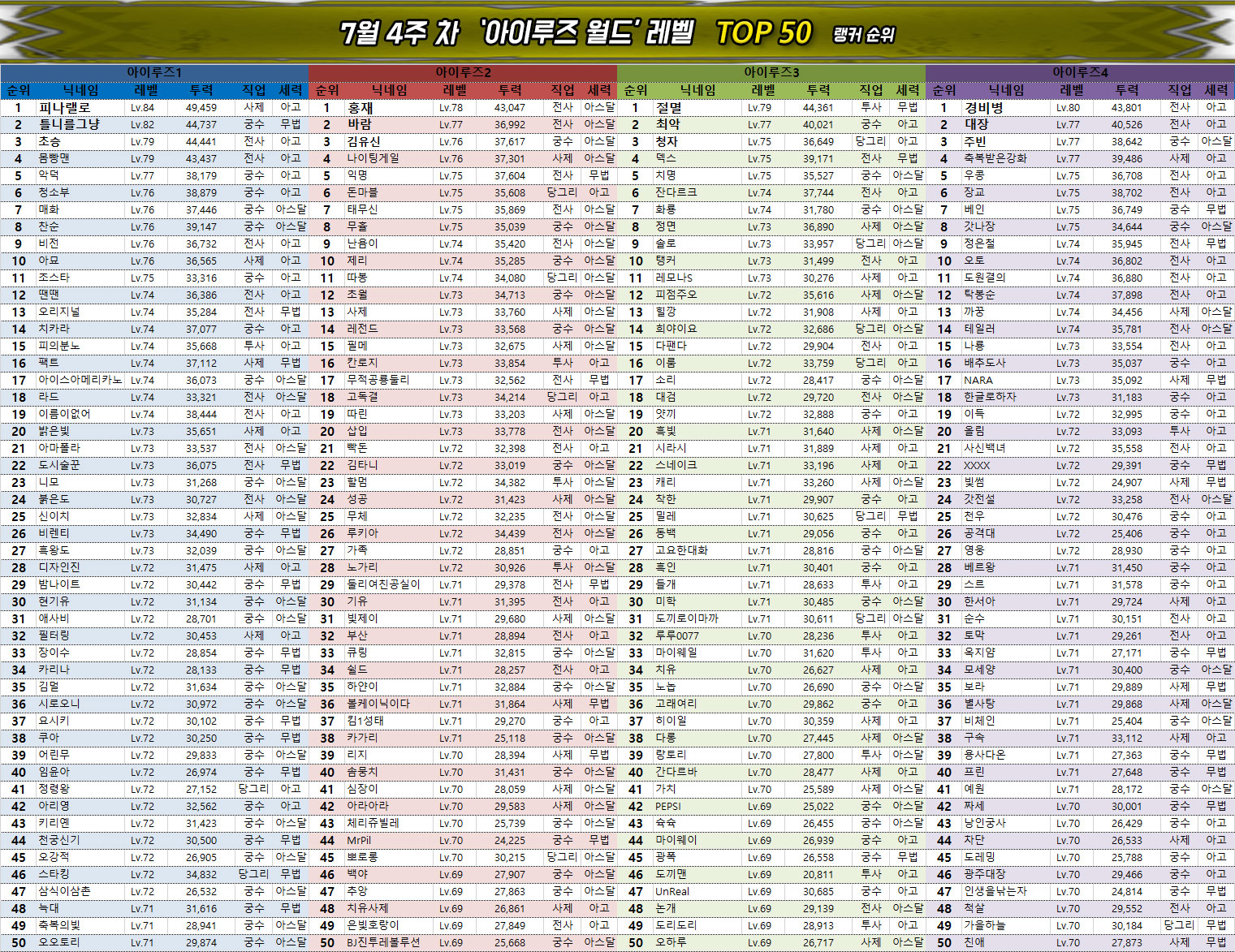
Task: Click the '랭커 순위' subtitle text
Action: (864, 34)
